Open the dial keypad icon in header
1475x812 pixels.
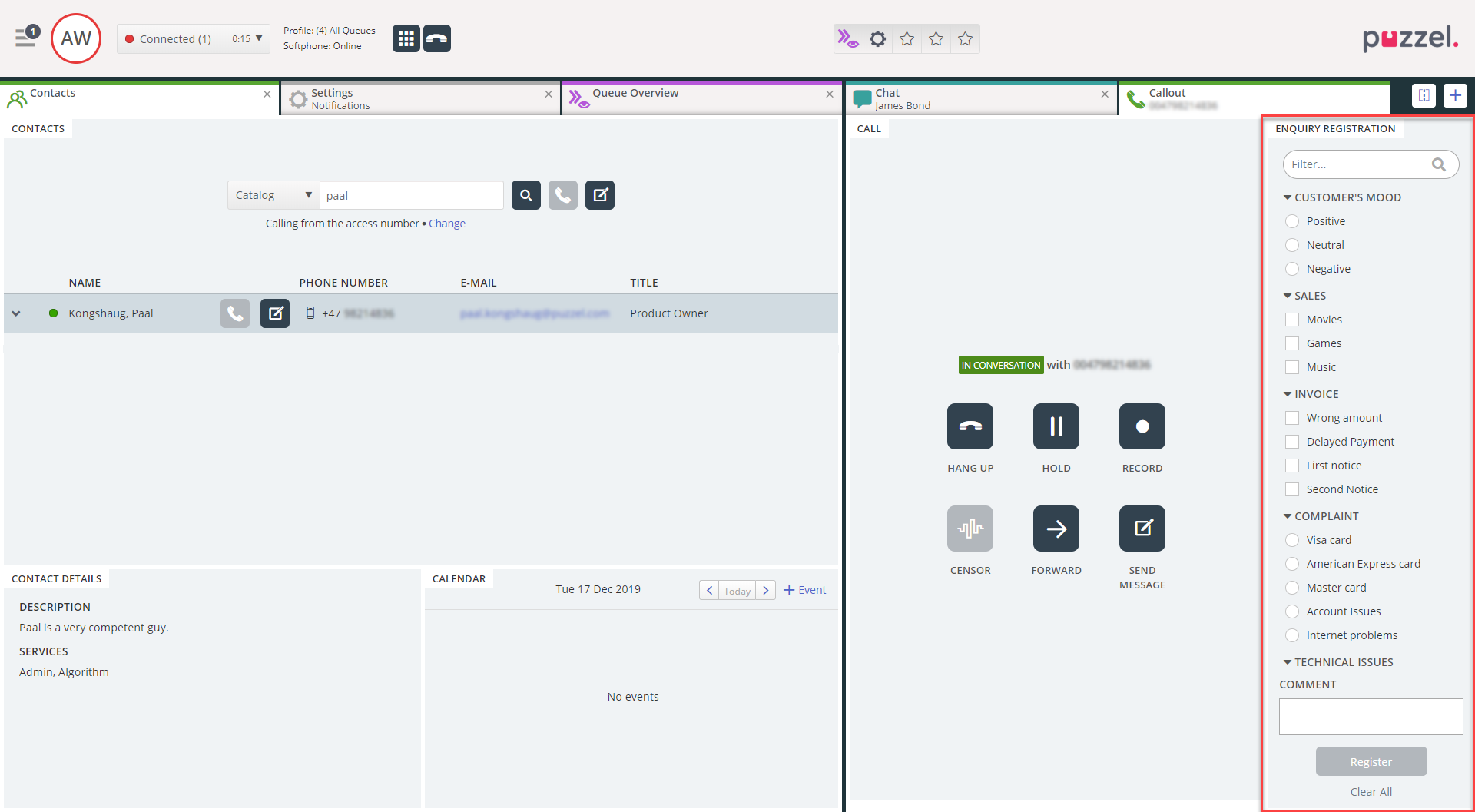[406, 38]
